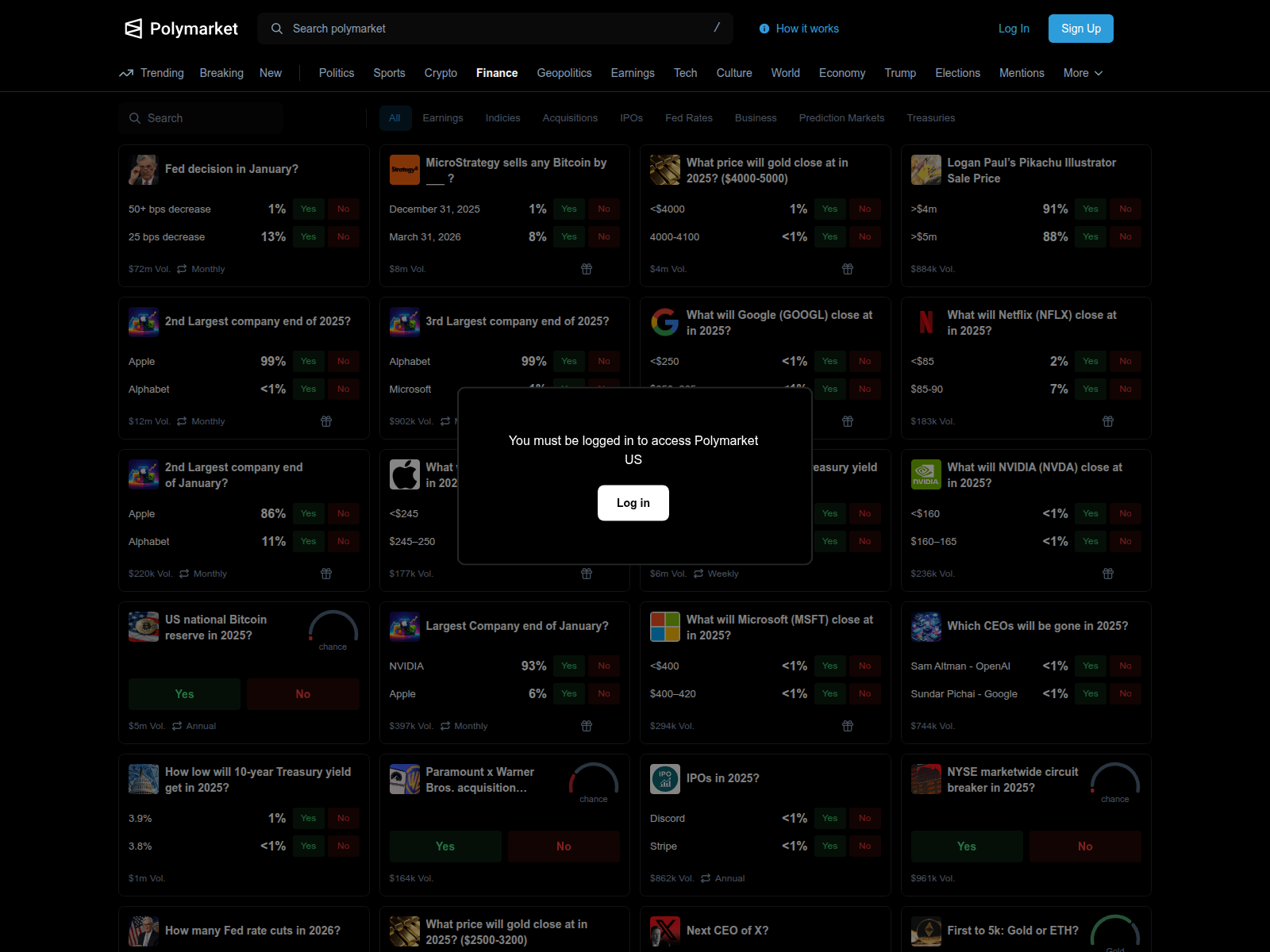Click Yes on US national Bitcoin reserve
Image resolution: width=1270 pixels, height=952 pixels.
tap(184, 694)
